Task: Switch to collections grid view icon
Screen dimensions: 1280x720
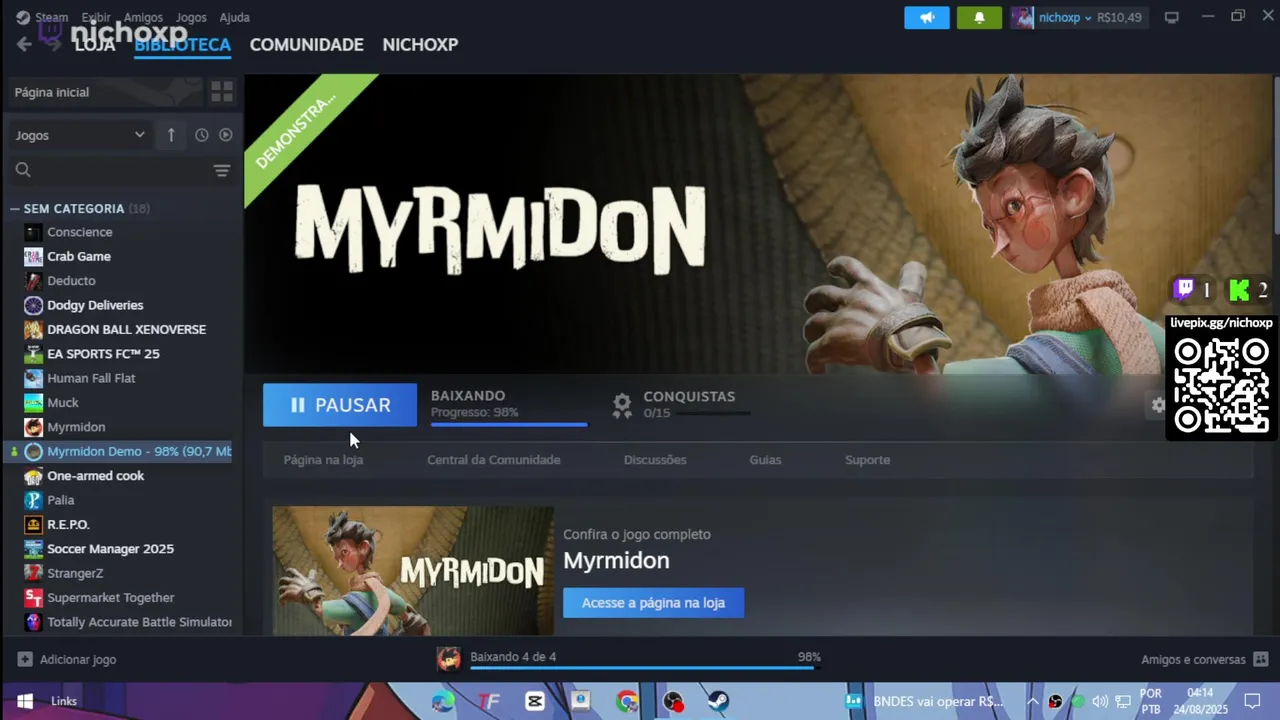Action: [x=222, y=92]
